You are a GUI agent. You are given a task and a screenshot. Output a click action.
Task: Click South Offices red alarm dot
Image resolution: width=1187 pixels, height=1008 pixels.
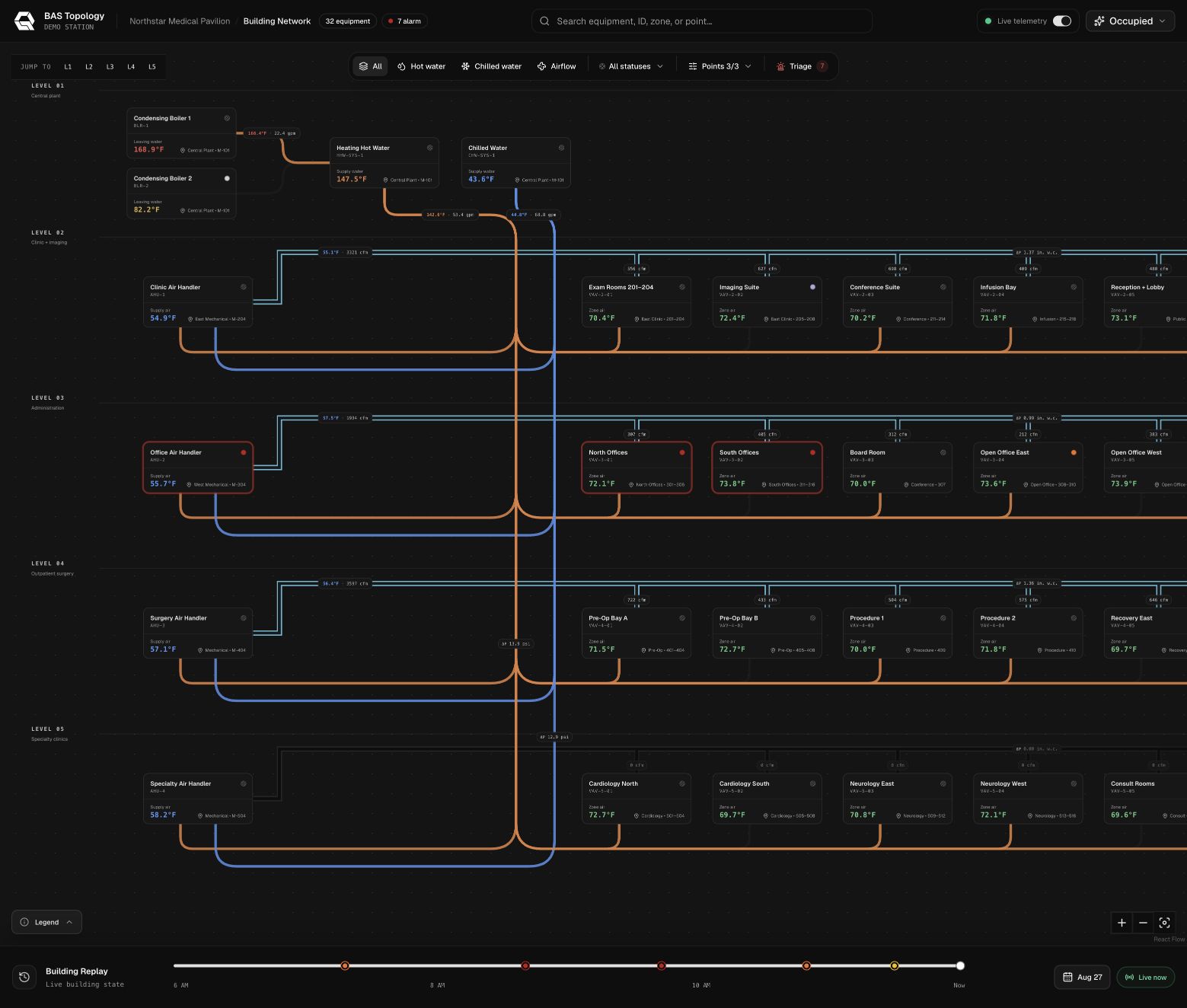[812, 452]
